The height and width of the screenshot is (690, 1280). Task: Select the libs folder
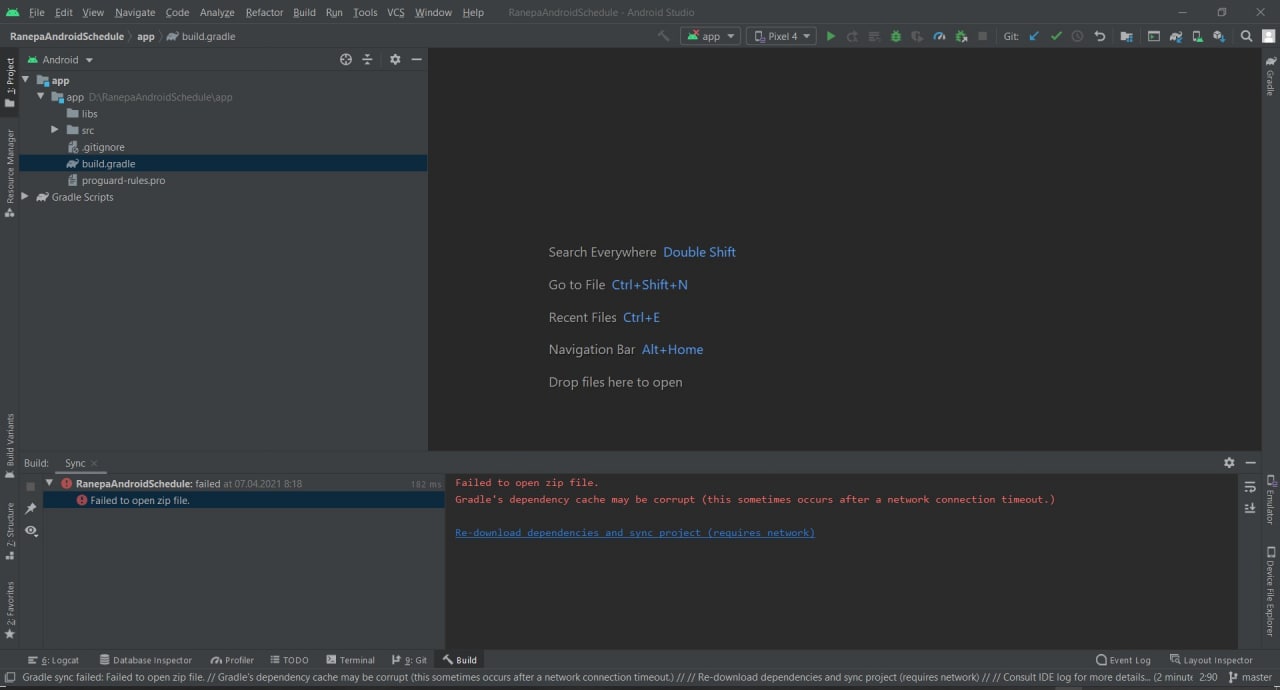(x=82, y=114)
